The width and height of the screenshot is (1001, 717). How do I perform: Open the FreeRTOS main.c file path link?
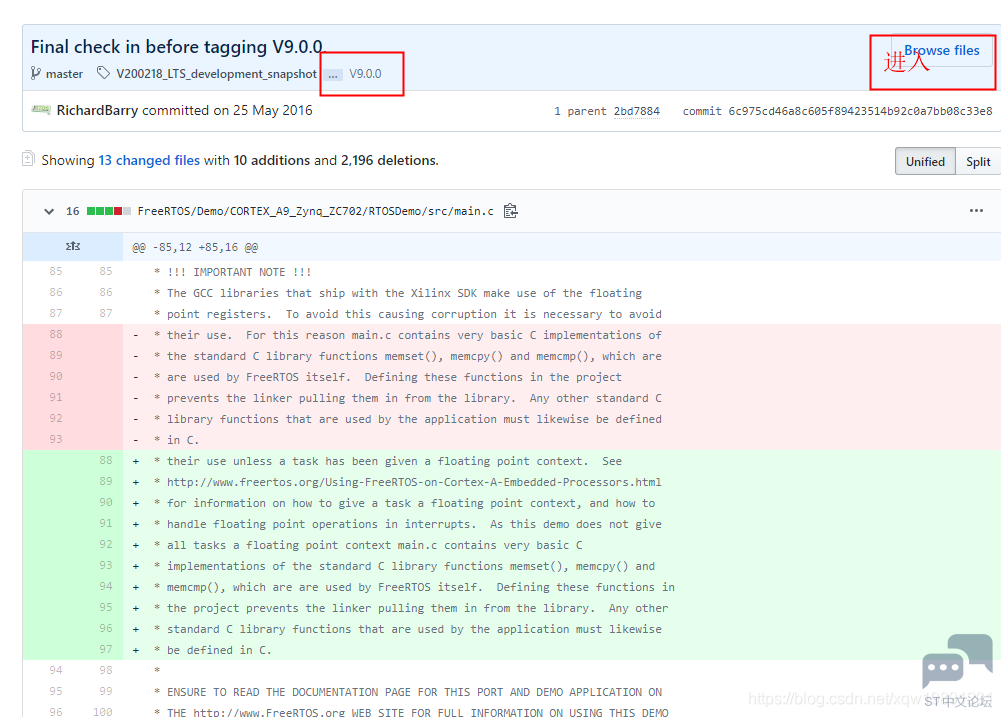click(315, 211)
